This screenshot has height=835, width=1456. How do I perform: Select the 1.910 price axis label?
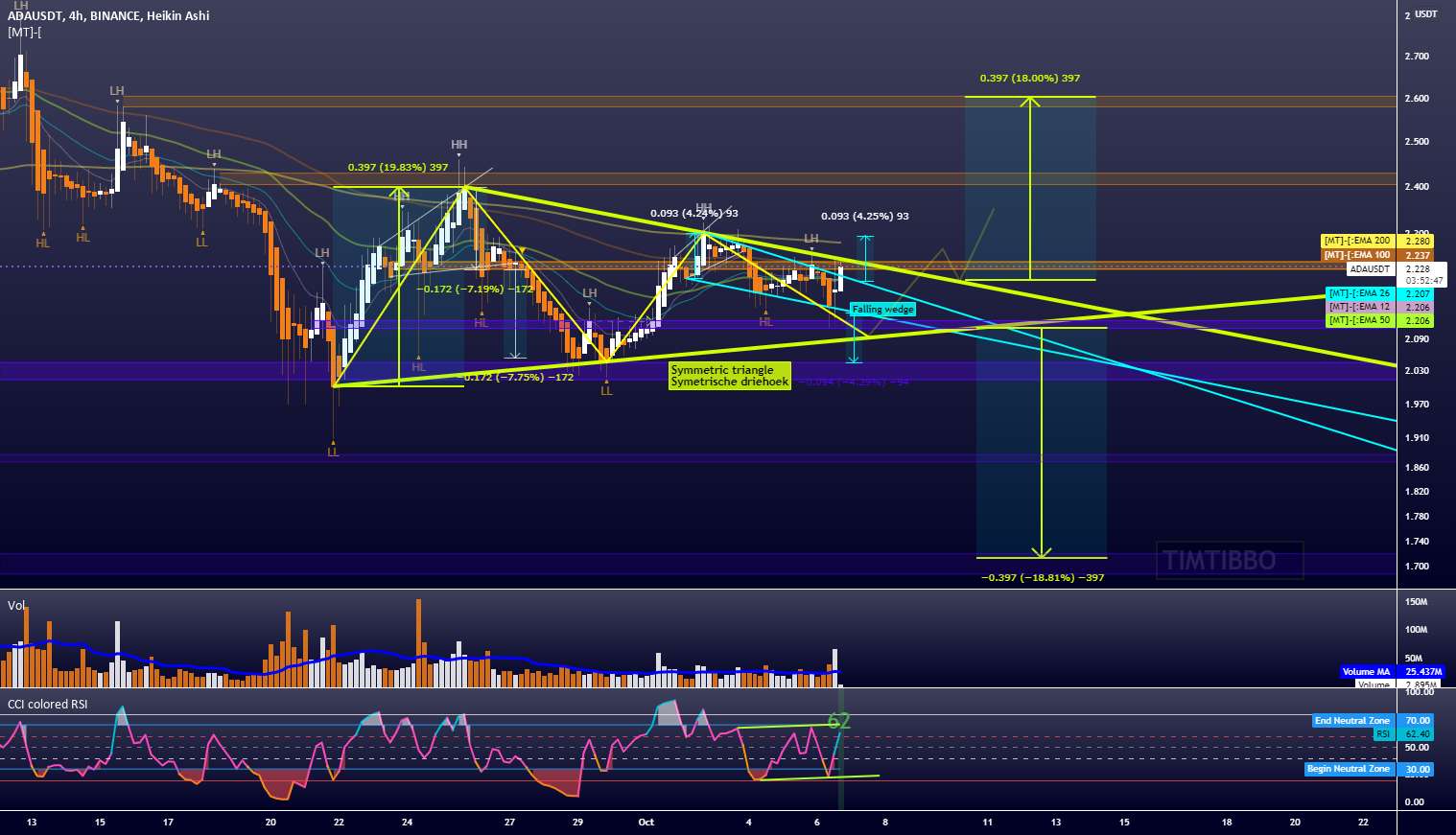1417,437
